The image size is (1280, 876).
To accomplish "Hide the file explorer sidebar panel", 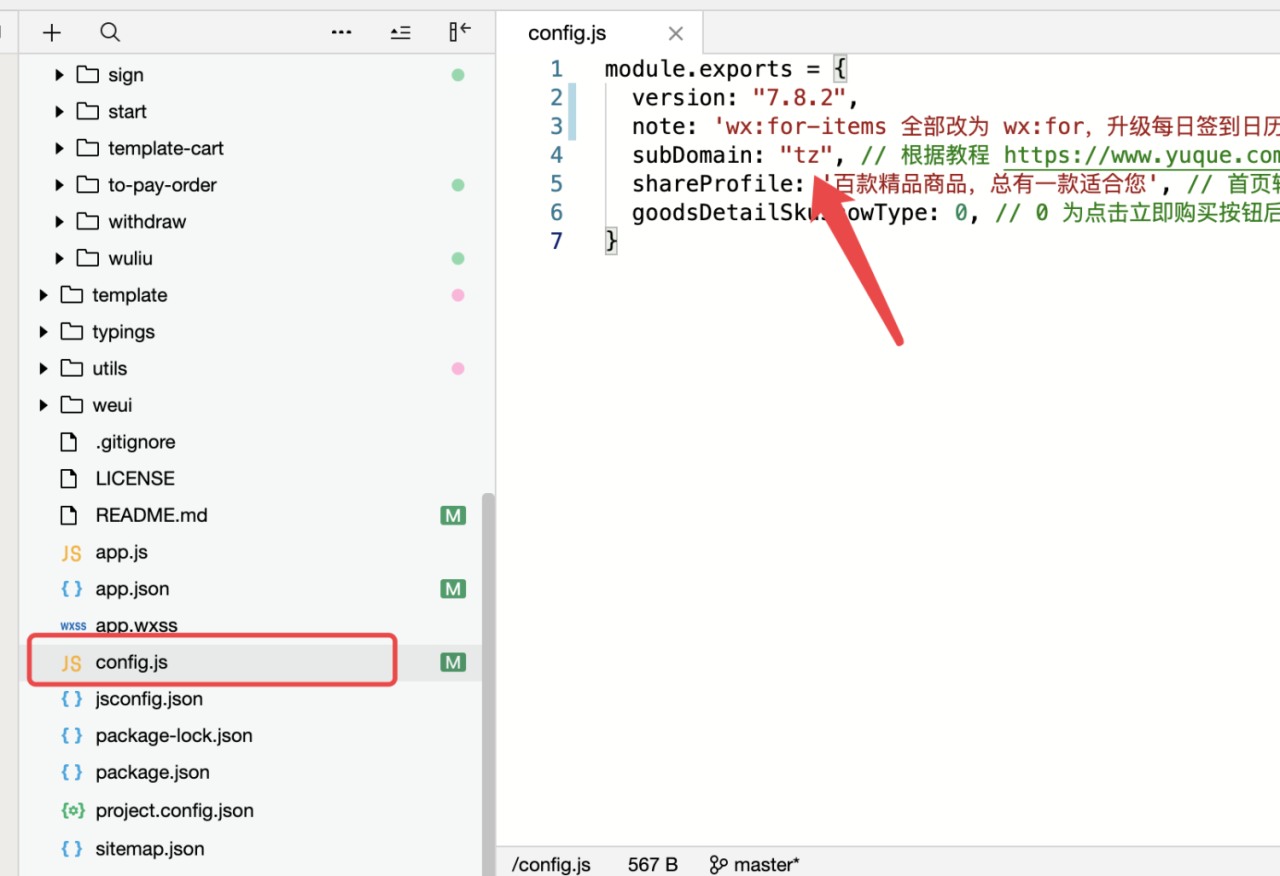I will click(x=459, y=32).
